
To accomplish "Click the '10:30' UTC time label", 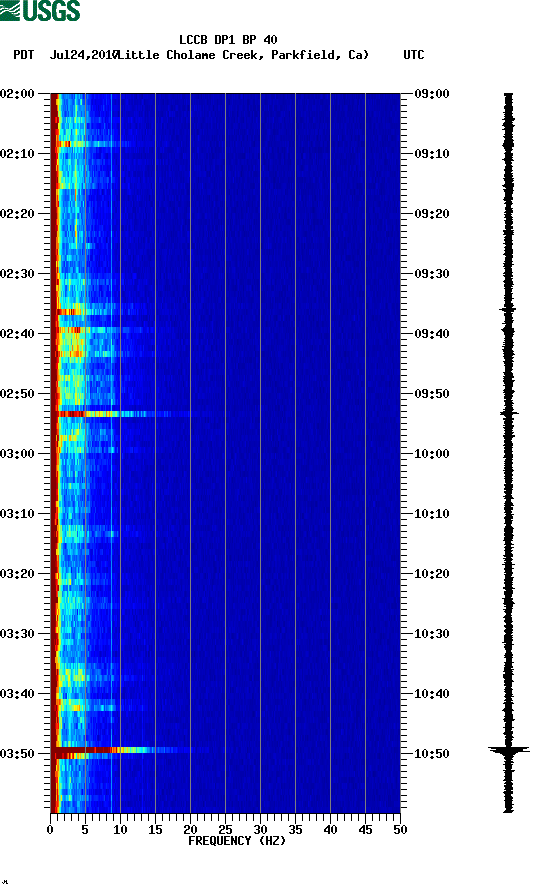I will coord(432,633).
